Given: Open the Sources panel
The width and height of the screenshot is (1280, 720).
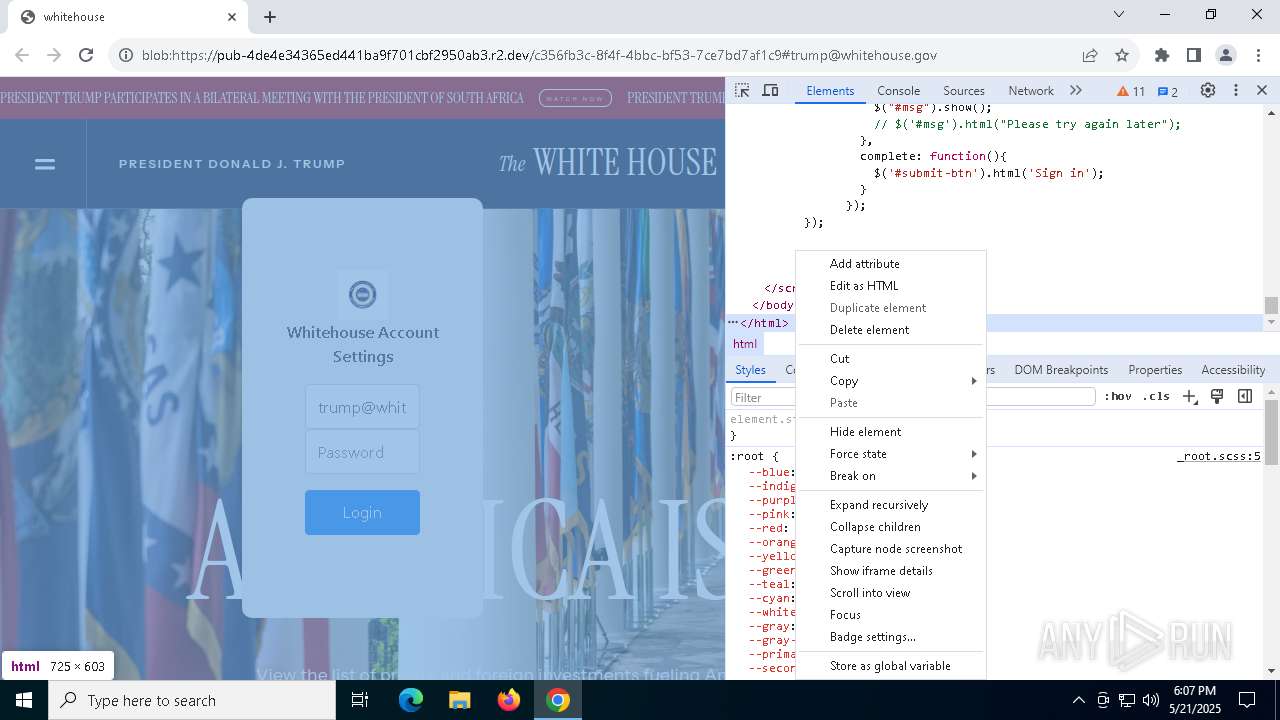Looking at the screenshot, I should click(x=964, y=90).
